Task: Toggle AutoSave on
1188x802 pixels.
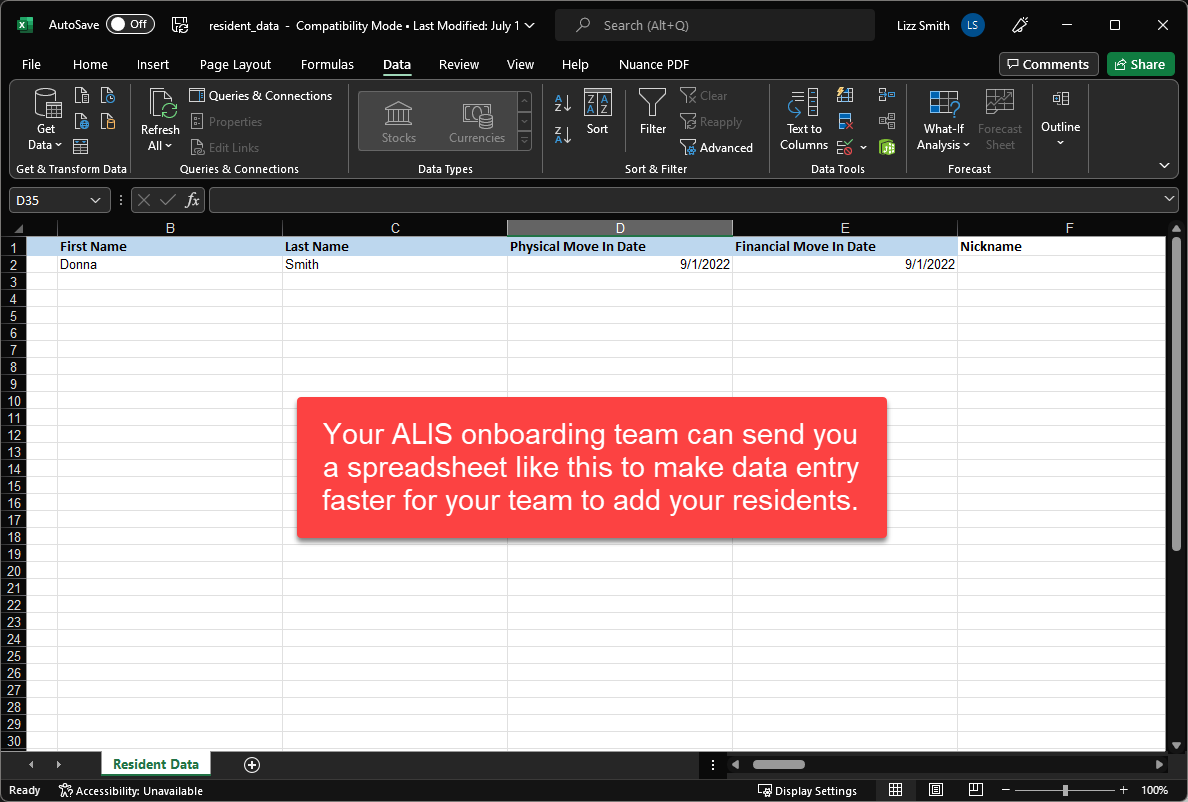Action: point(130,24)
